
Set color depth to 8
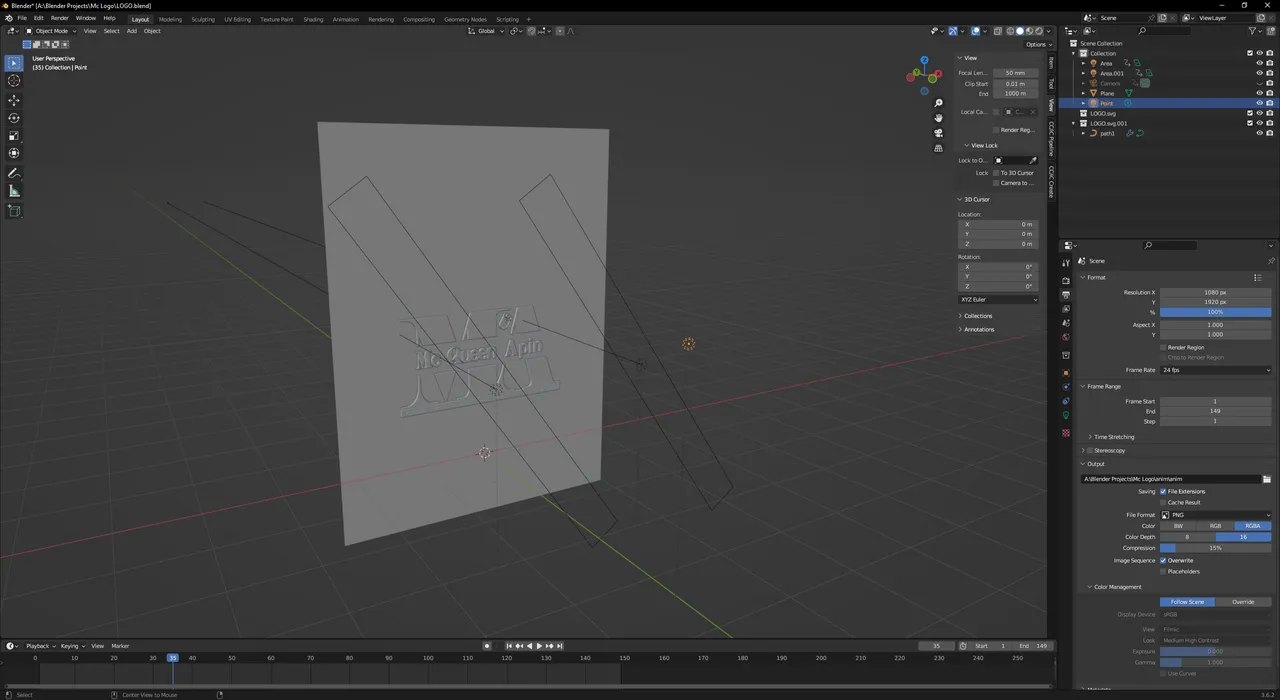point(1188,537)
